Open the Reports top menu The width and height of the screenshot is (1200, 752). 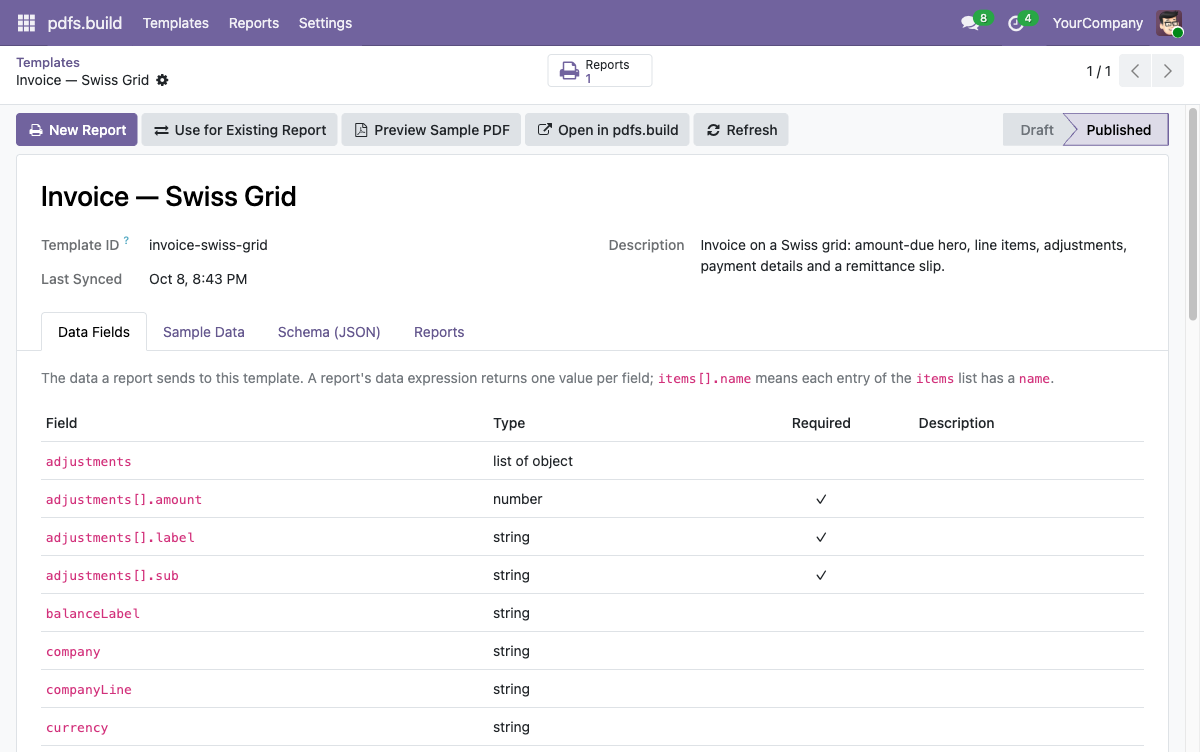pos(254,23)
